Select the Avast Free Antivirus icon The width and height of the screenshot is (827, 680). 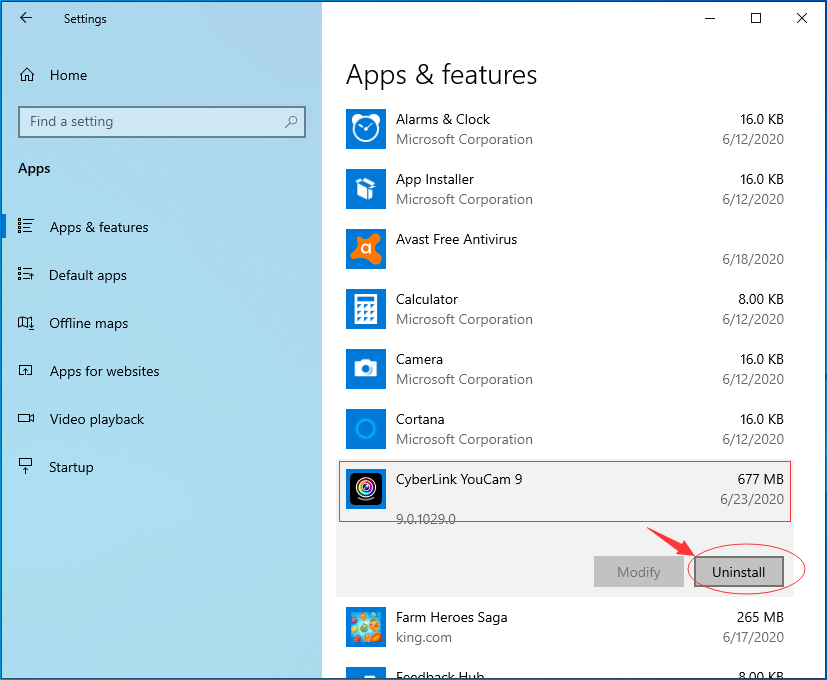[x=366, y=249]
